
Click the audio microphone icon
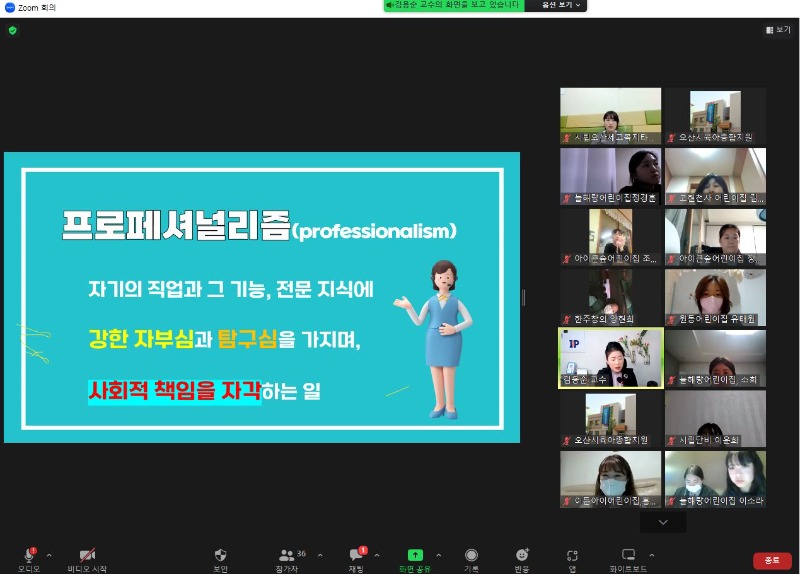(28, 555)
